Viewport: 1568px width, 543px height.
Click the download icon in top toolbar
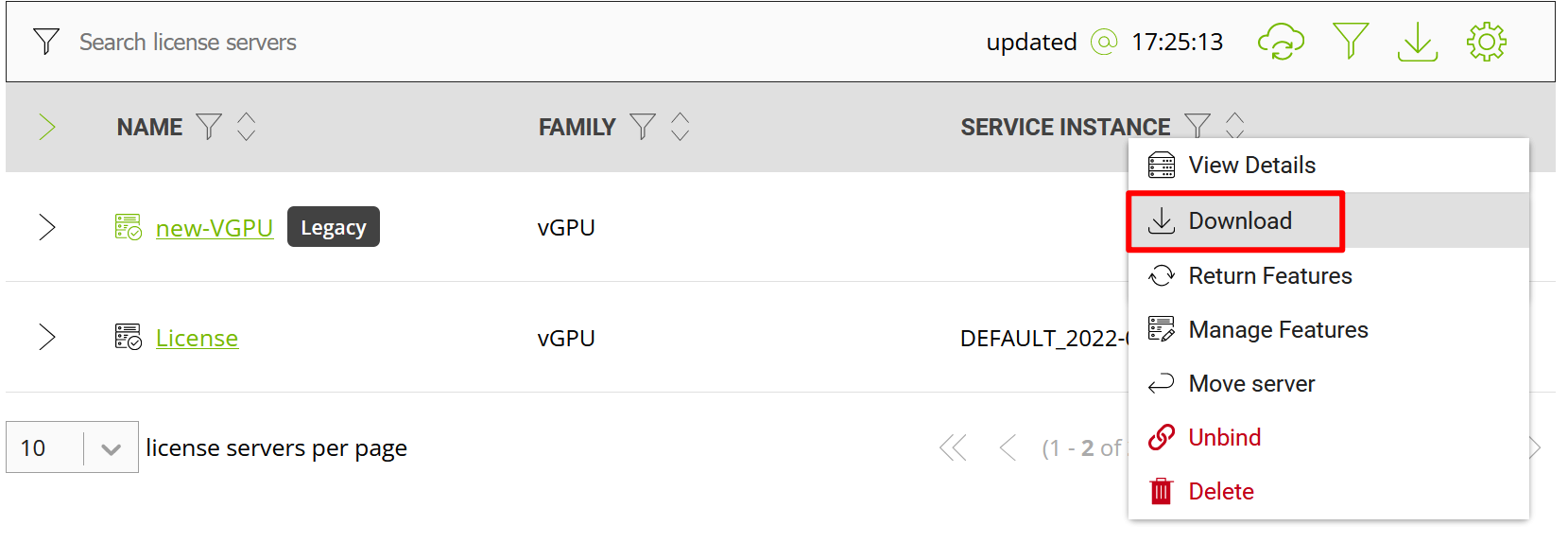(x=1418, y=43)
